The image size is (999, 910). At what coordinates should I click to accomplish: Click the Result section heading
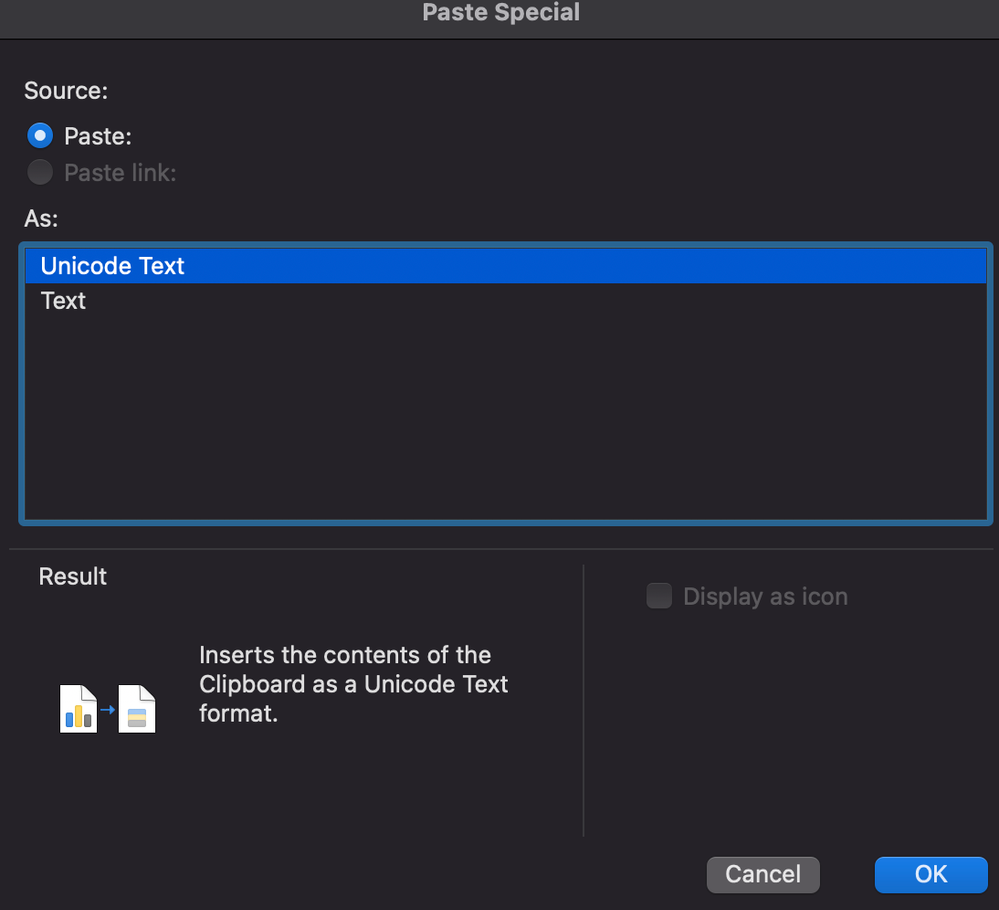(73, 577)
